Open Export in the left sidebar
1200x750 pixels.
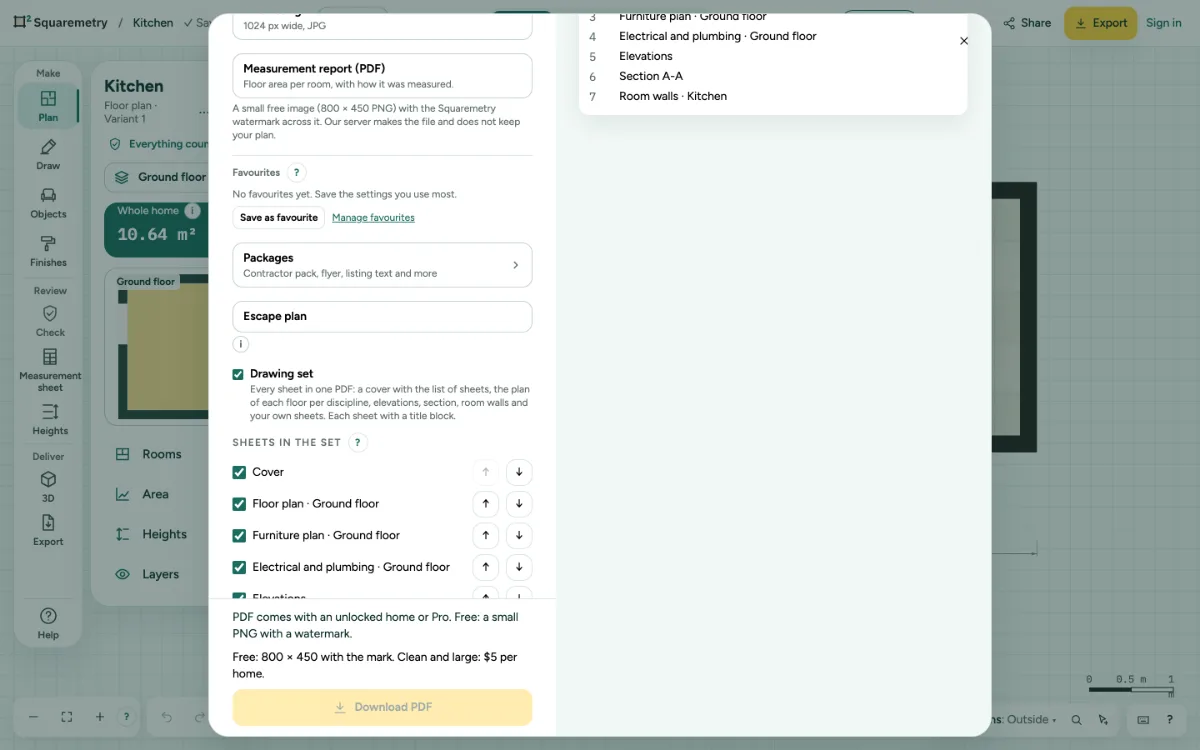[48, 530]
